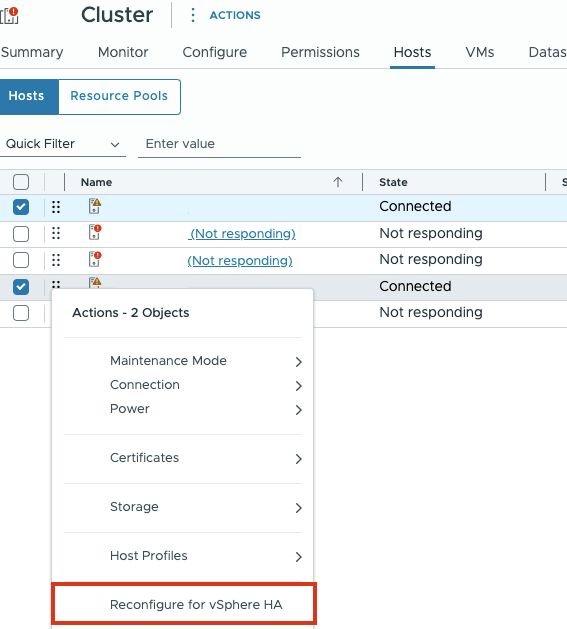The height and width of the screenshot is (629, 567).
Task: Expand the Power submenu
Action: (x=183, y=409)
